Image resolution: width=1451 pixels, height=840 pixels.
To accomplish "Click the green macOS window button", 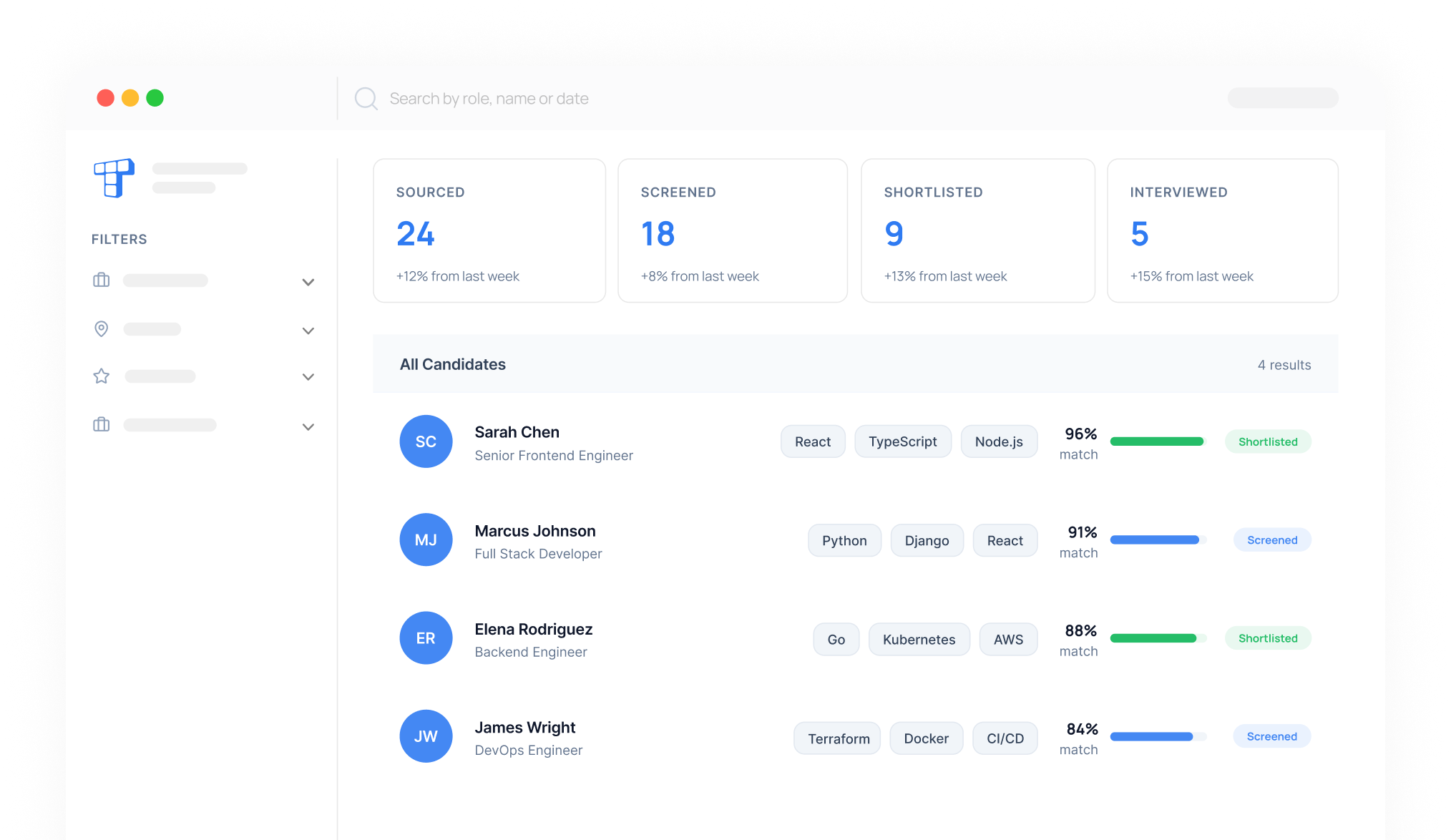I will [x=155, y=98].
